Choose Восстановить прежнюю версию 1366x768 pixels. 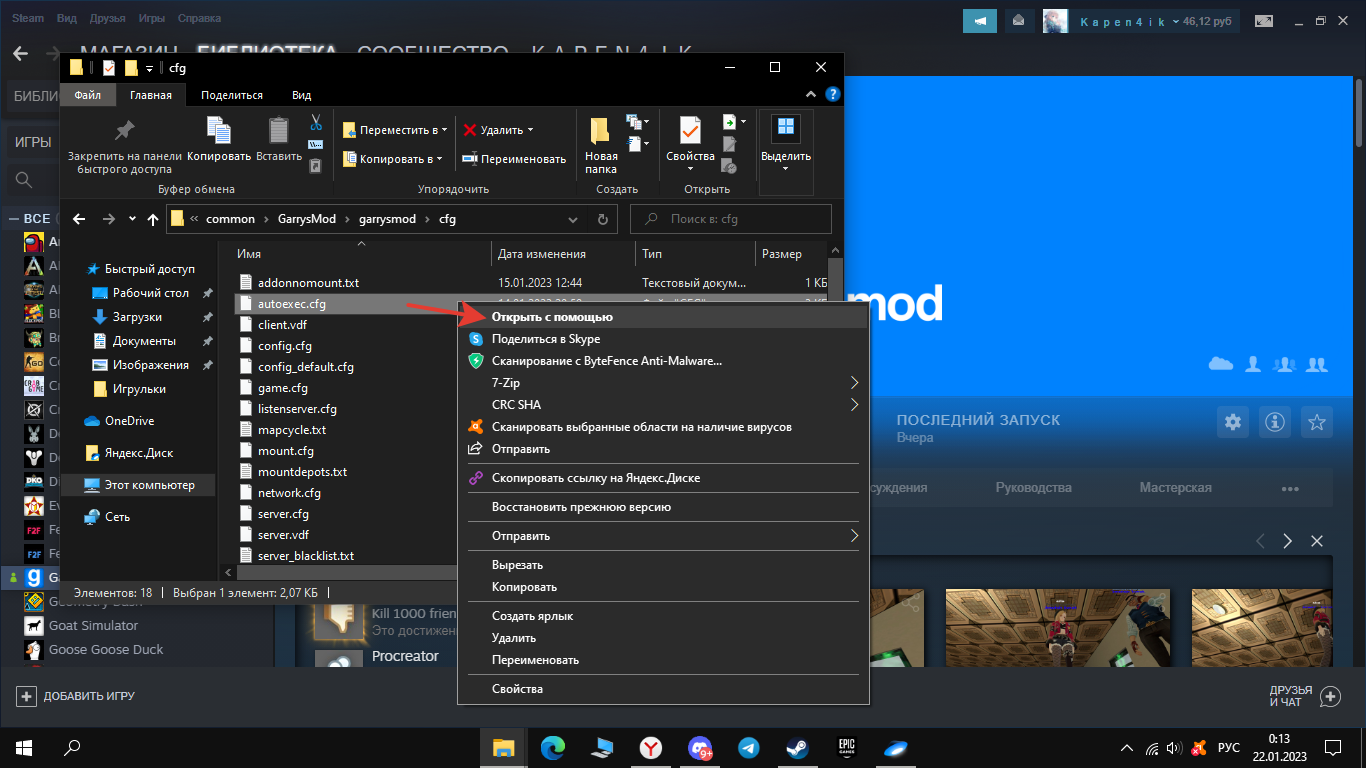[x=663, y=507]
